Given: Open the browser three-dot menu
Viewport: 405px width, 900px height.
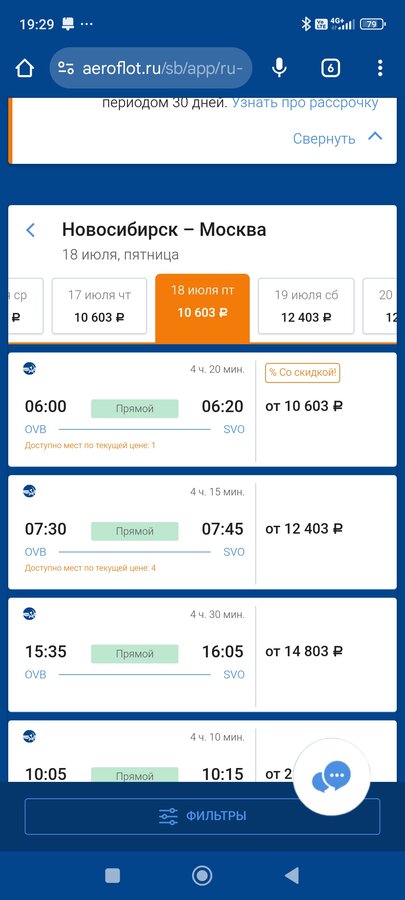Looking at the screenshot, I should [x=380, y=68].
